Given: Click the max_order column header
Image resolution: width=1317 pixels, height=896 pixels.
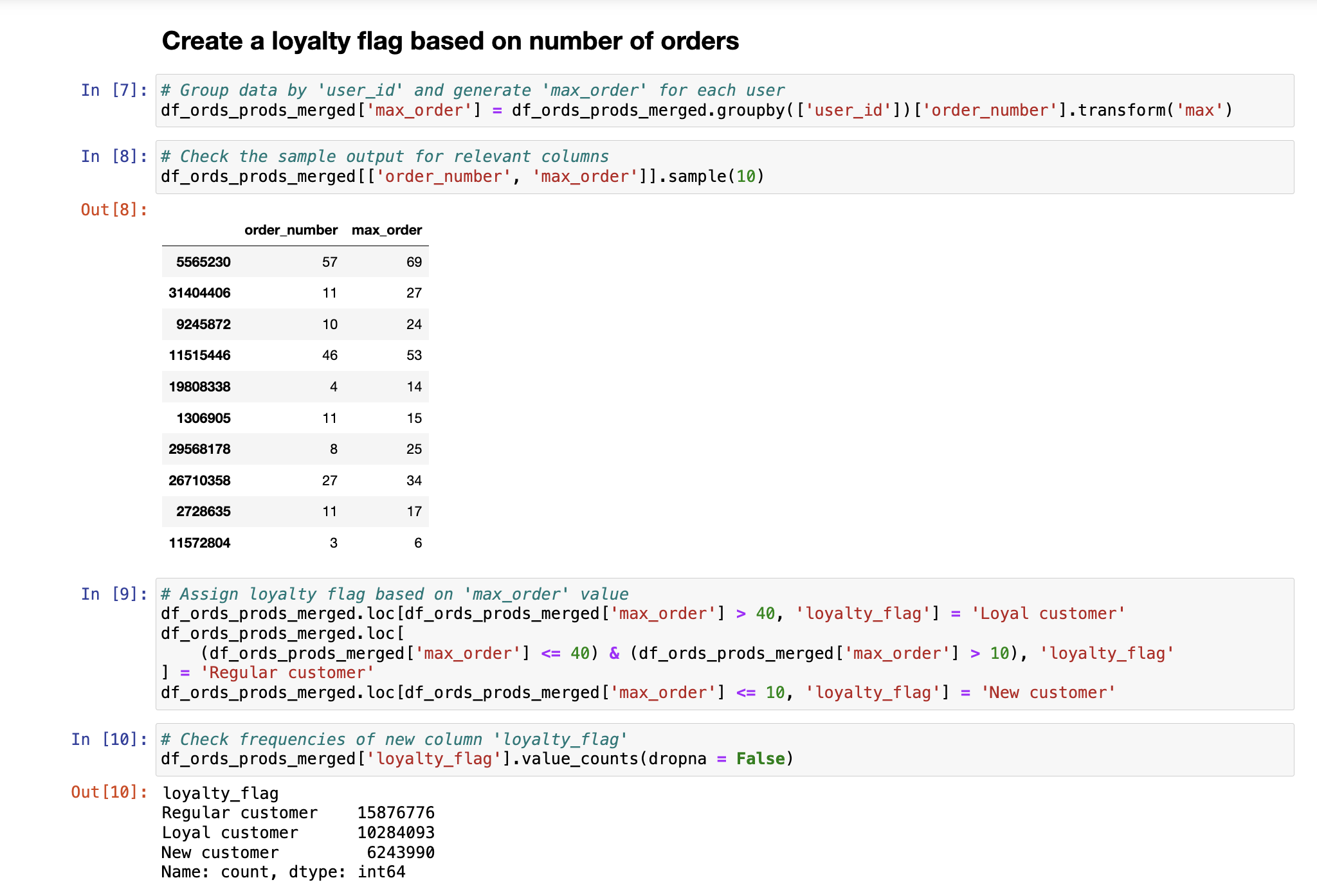Looking at the screenshot, I should 386,230.
